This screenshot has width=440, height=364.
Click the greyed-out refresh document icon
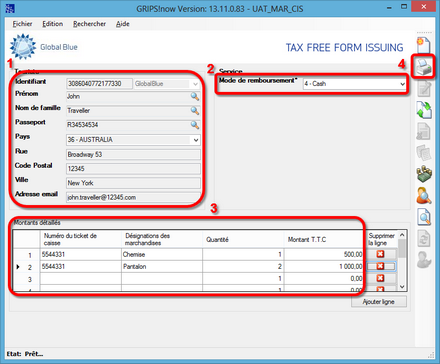[424, 238]
